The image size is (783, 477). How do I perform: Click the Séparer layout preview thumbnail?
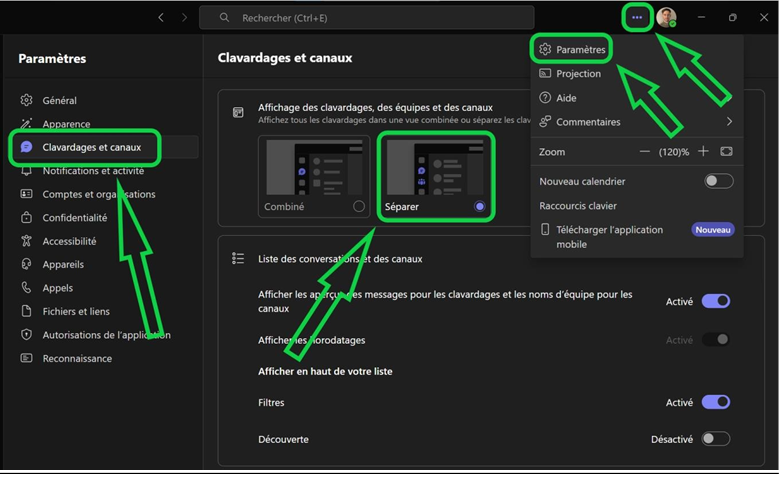point(435,167)
